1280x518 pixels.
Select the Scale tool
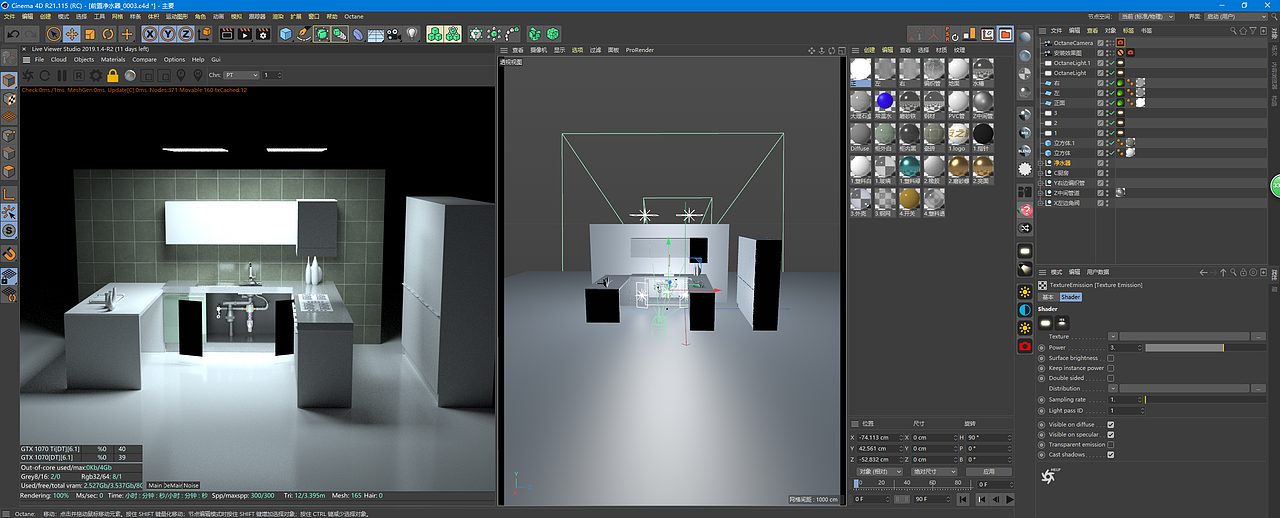tap(91, 34)
